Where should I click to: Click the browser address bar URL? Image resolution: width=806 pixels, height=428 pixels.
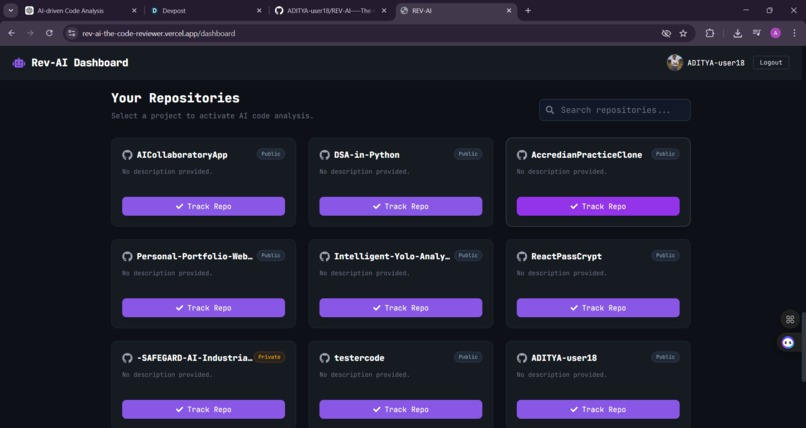(159, 33)
